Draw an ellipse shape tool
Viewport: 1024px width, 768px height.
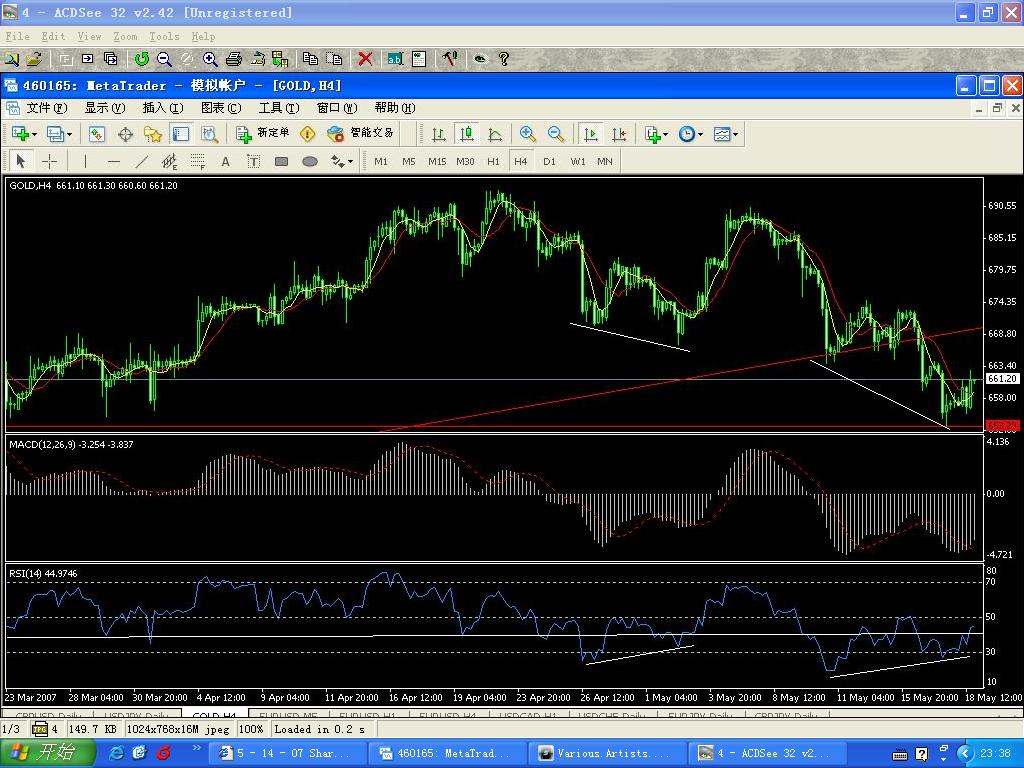(310, 161)
